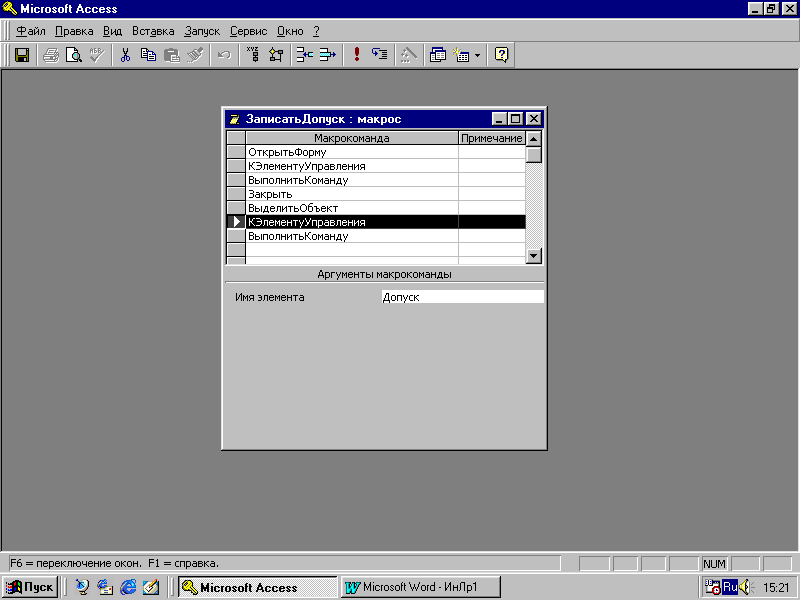The image size is (800, 600).
Task: Click the Single Step toolbar icon
Action: coord(380,55)
